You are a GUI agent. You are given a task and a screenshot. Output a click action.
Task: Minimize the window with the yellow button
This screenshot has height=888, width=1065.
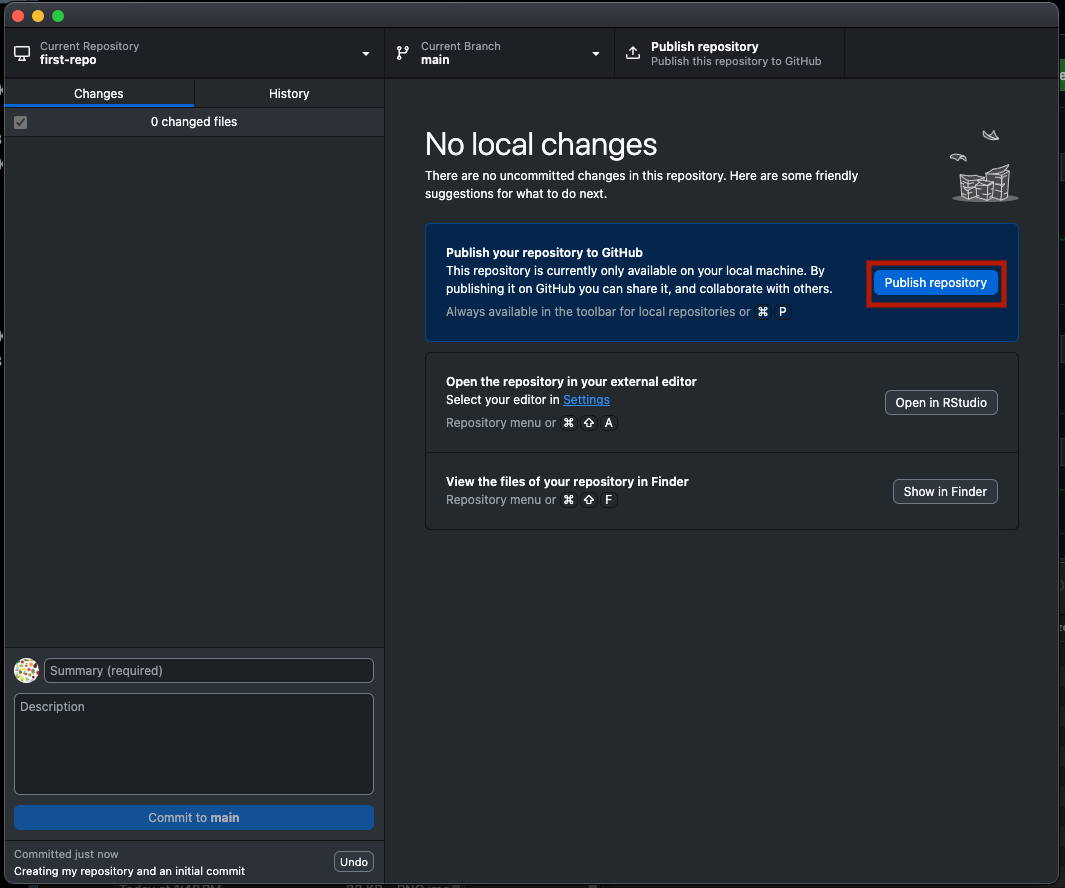[x=38, y=16]
